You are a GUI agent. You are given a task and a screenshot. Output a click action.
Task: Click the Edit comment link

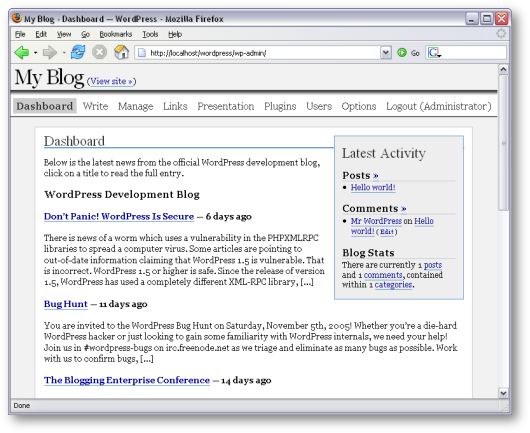coord(386,232)
